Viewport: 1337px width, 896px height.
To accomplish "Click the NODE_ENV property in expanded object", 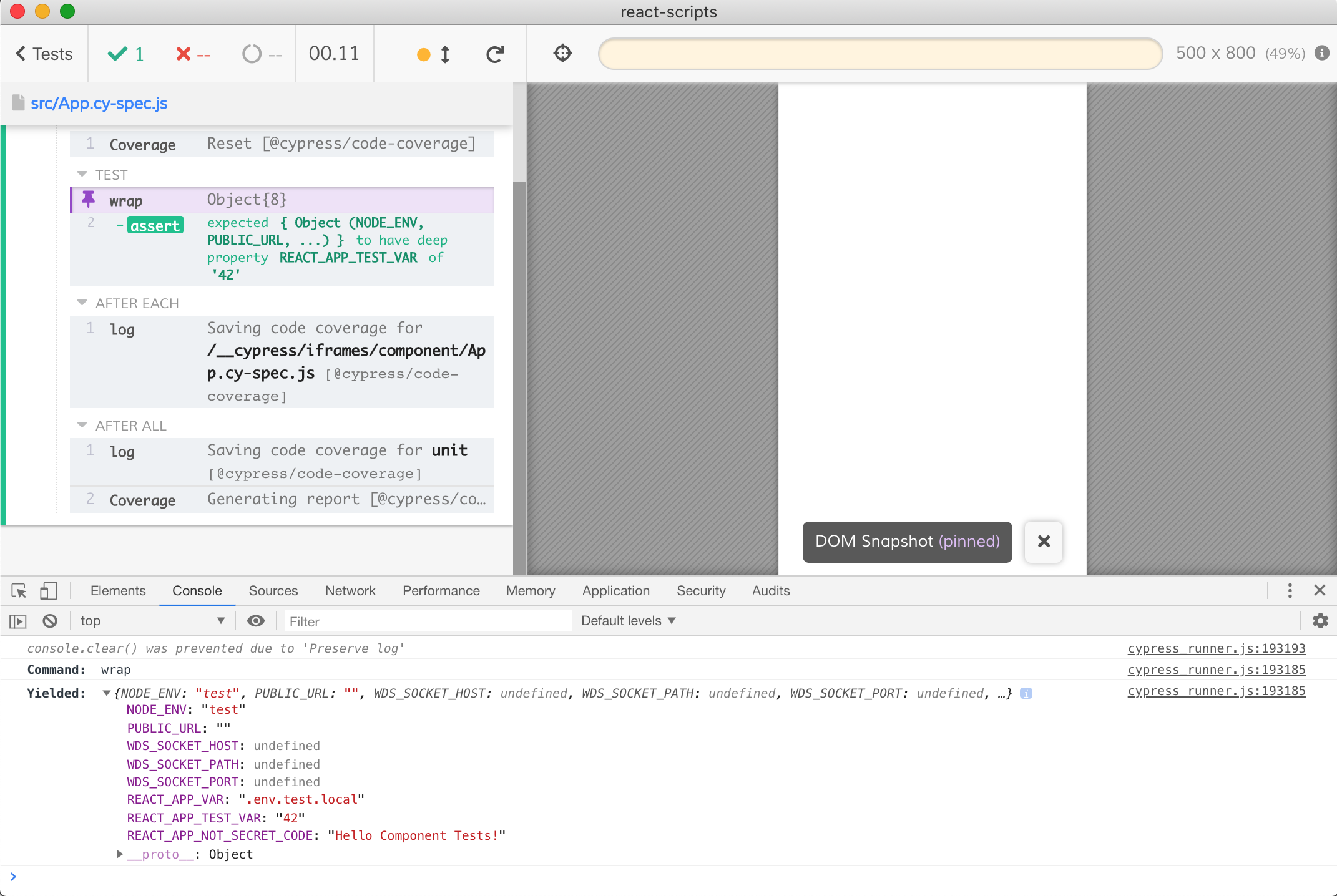I will point(156,709).
